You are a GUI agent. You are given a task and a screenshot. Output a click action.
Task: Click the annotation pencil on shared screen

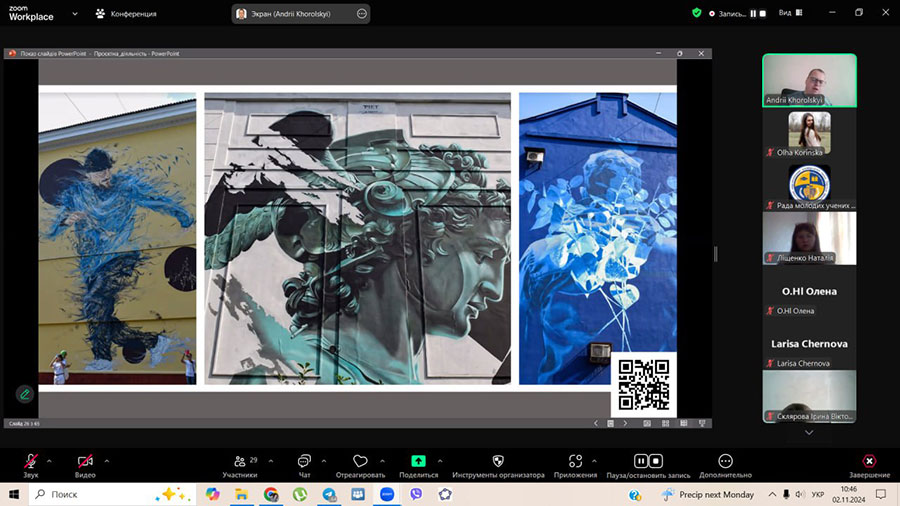25,394
